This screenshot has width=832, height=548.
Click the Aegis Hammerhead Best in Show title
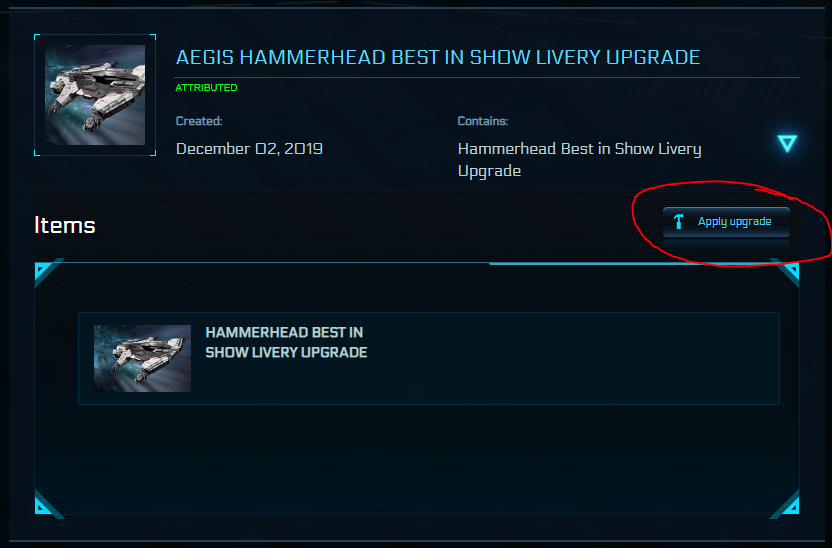click(438, 57)
